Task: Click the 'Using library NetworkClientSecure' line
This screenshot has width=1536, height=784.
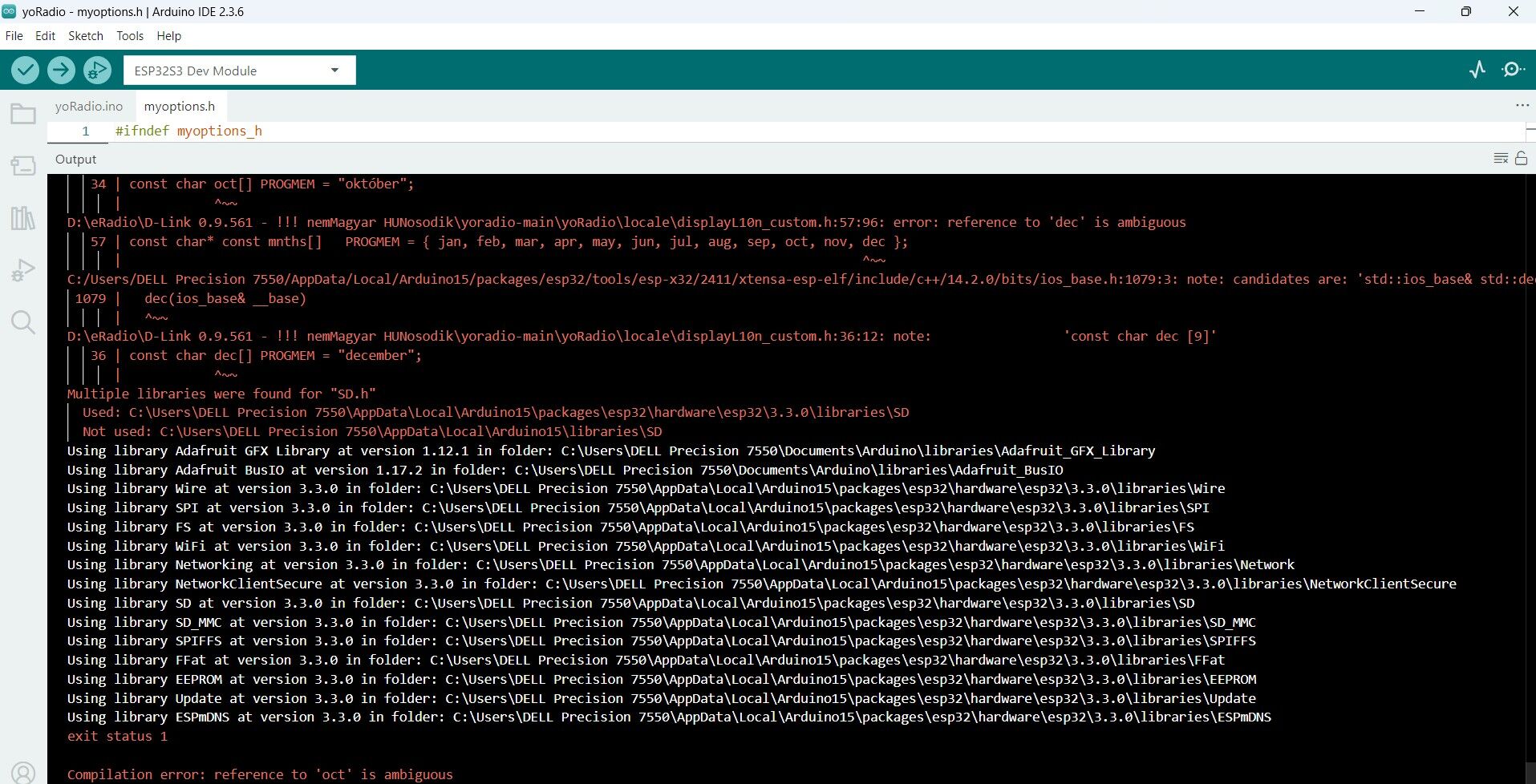Action: pyautogui.click(x=762, y=584)
